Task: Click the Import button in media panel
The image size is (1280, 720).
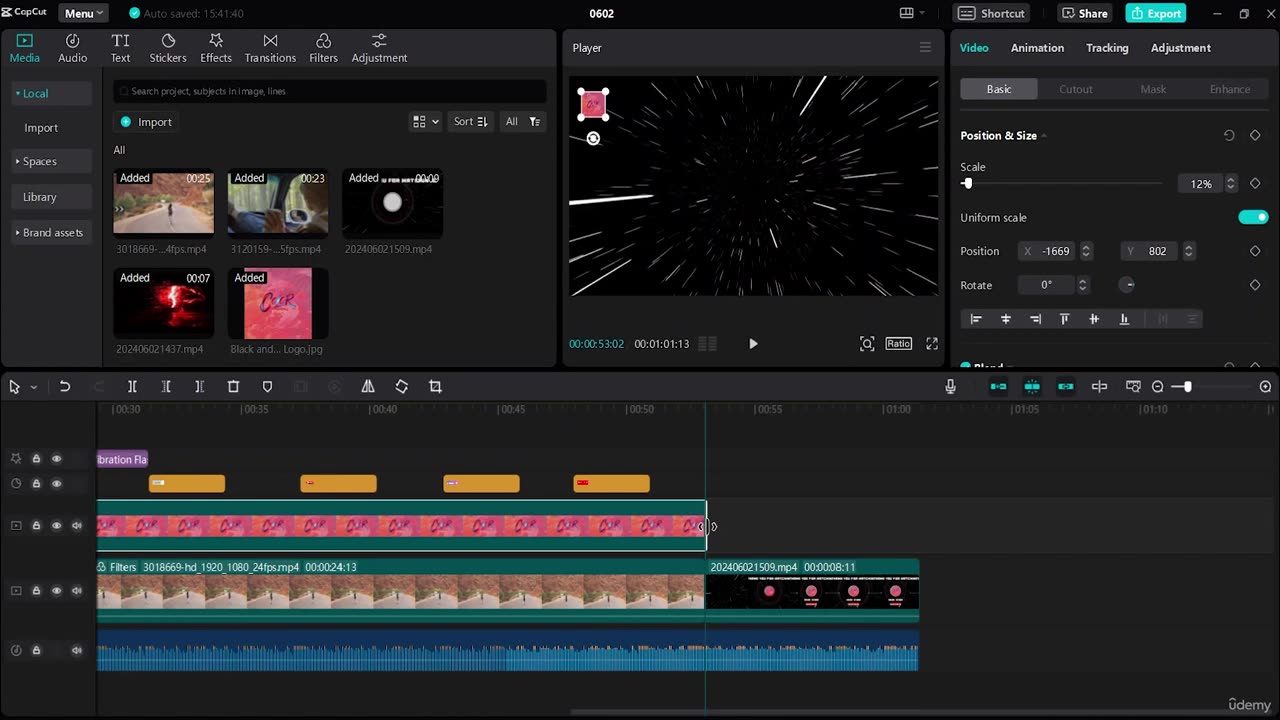Action: pyautogui.click(x=146, y=122)
